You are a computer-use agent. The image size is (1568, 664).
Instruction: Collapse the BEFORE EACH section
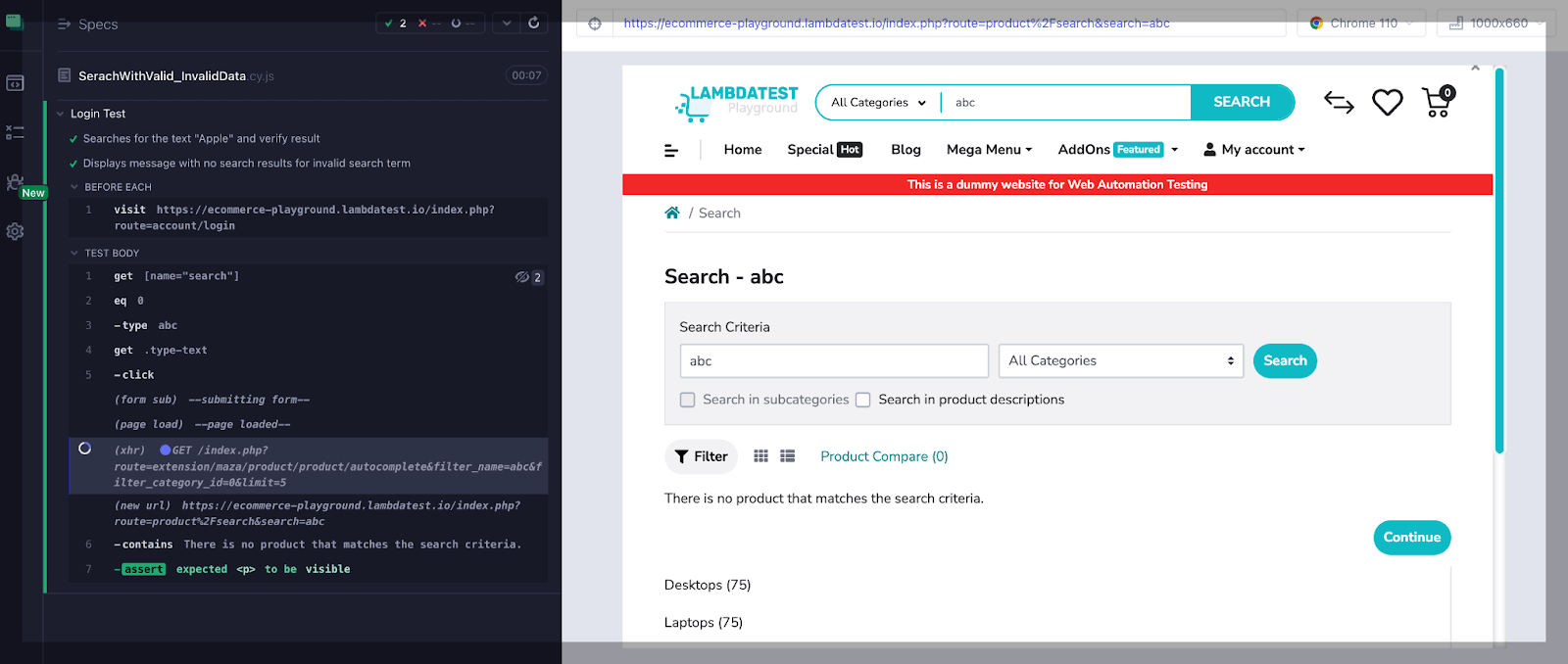[74, 187]
